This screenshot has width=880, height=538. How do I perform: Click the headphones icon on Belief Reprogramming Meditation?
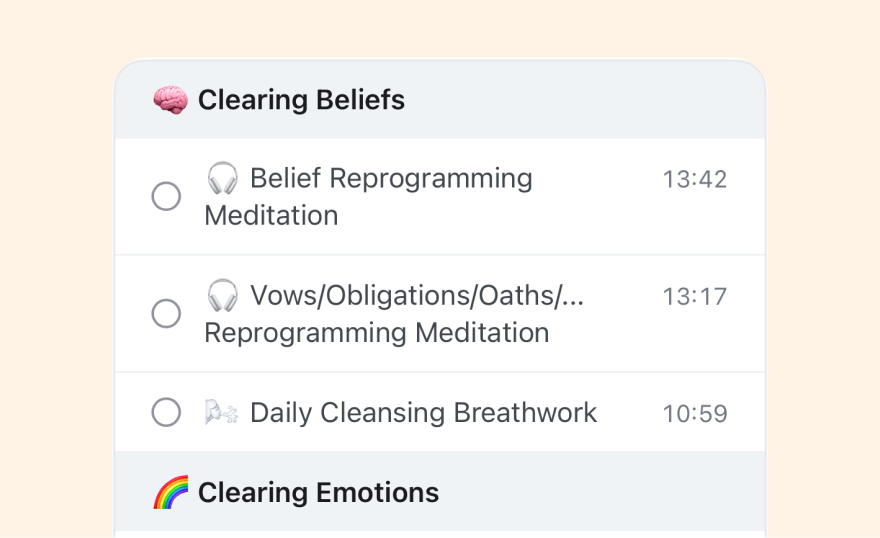coord(222,179)
